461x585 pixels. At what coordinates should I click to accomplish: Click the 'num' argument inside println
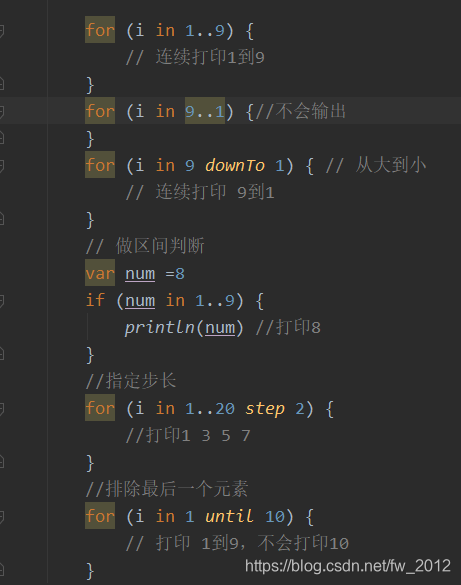tap(220, 328)
